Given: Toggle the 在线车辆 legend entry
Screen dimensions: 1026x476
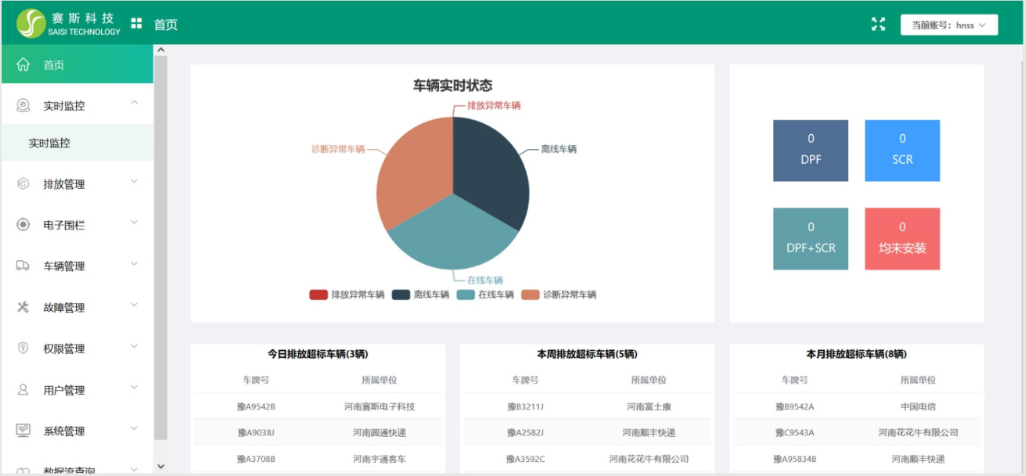Looking at the screenshot, I should (x=485, y=295).
